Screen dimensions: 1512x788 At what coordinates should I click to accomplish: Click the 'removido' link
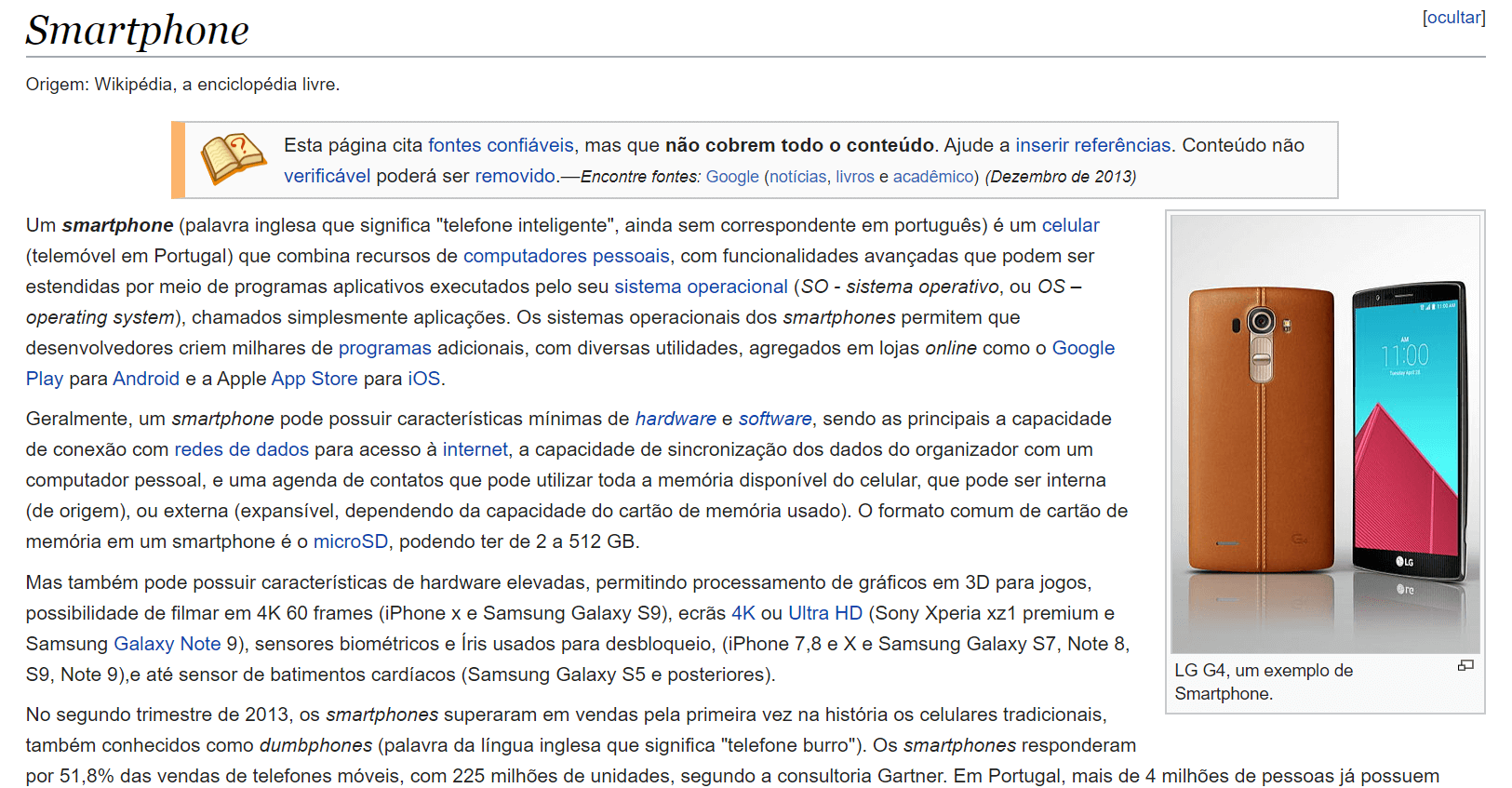pyautogui.click(x=515, y=176)
